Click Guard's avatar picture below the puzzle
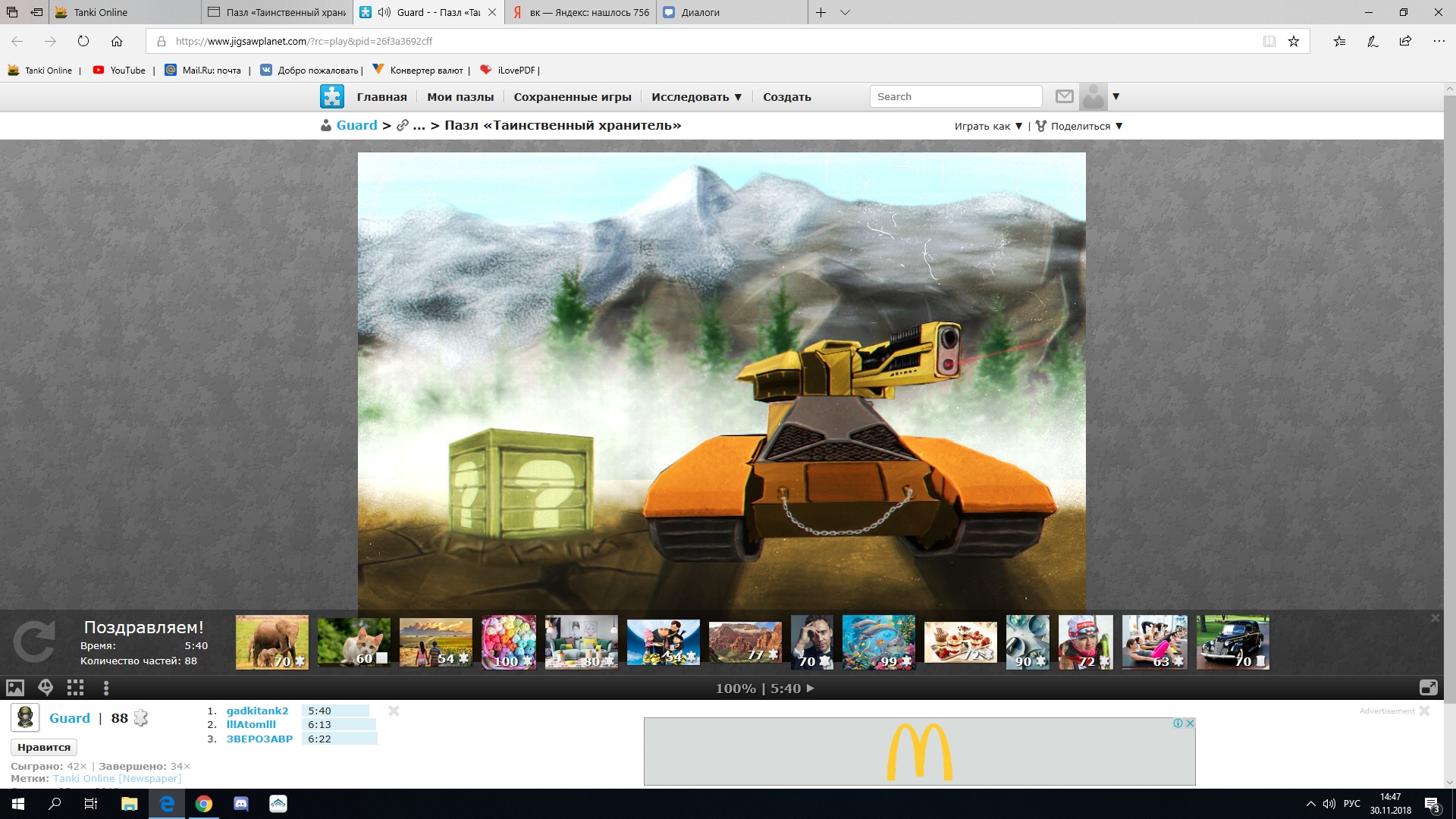 (x=25, y=717)
